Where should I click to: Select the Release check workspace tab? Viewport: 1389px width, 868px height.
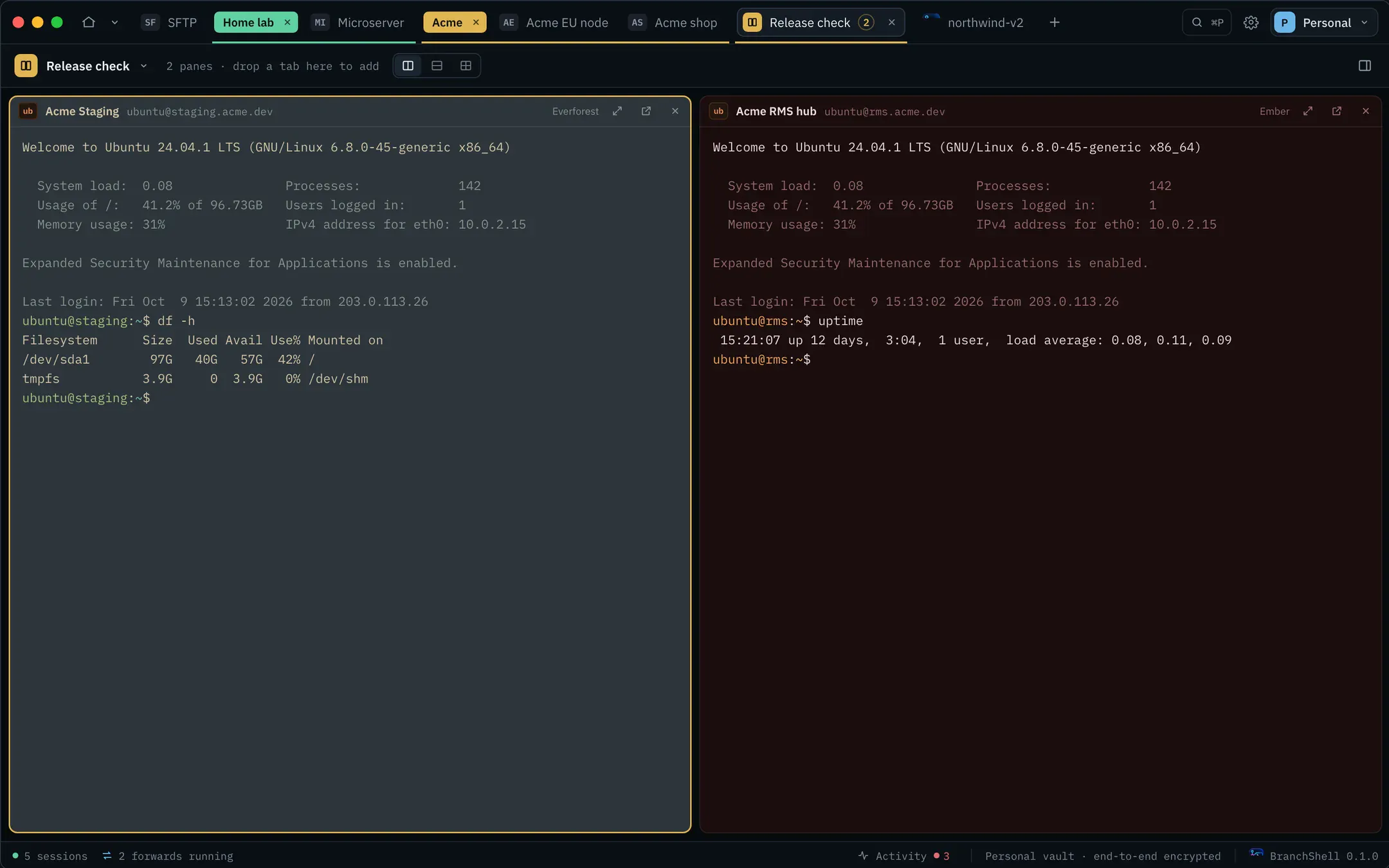pyautogui.click(x=809, y=23)
